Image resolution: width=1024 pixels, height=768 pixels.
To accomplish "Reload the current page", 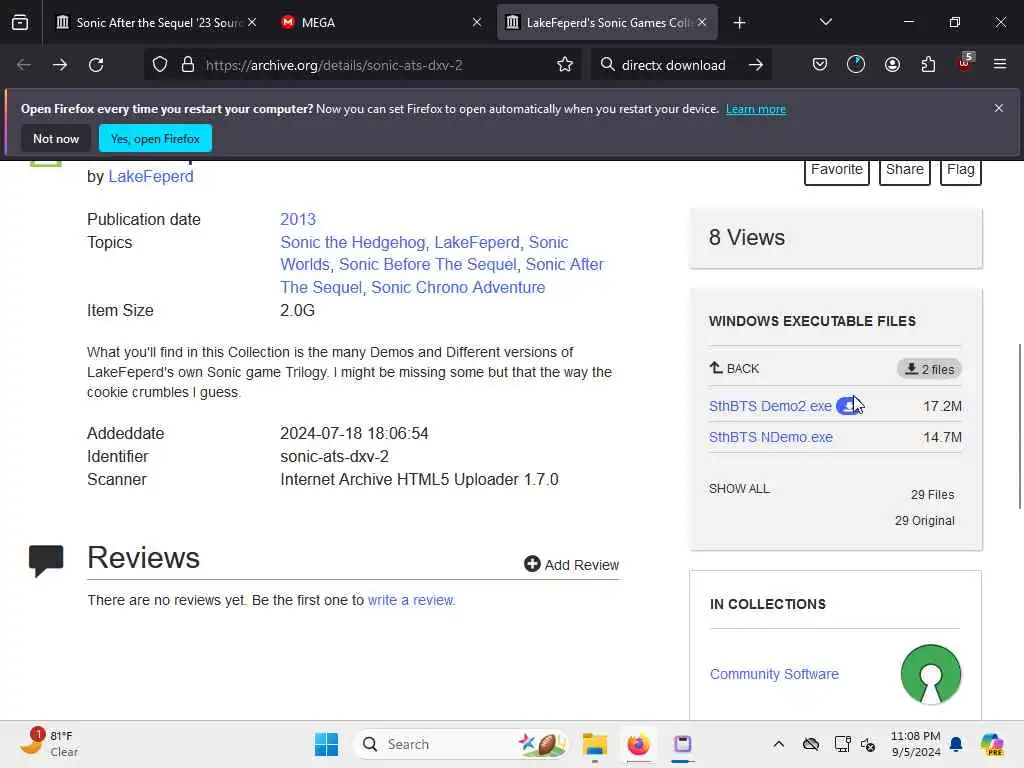I will pos(96,65).
